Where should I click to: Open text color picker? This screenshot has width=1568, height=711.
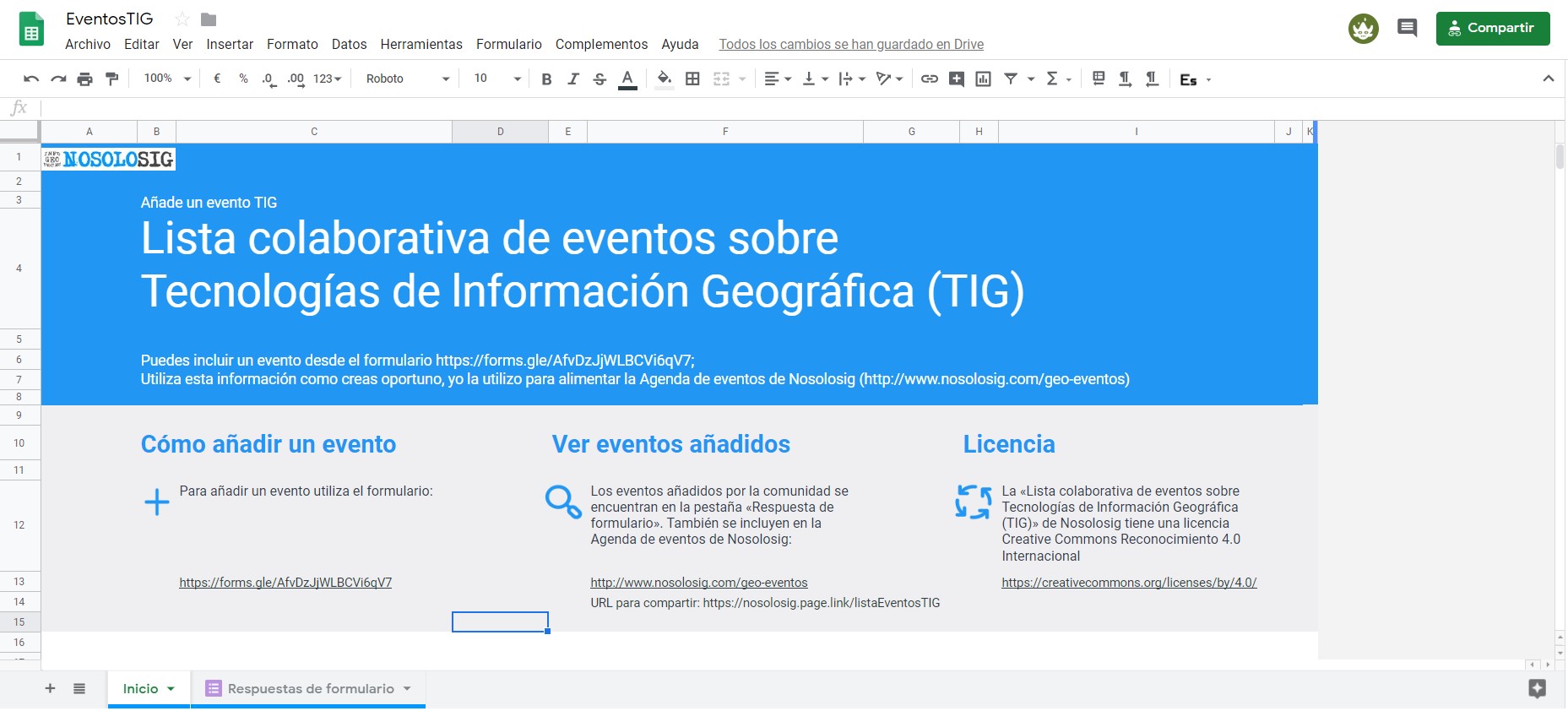pos(627,79)
